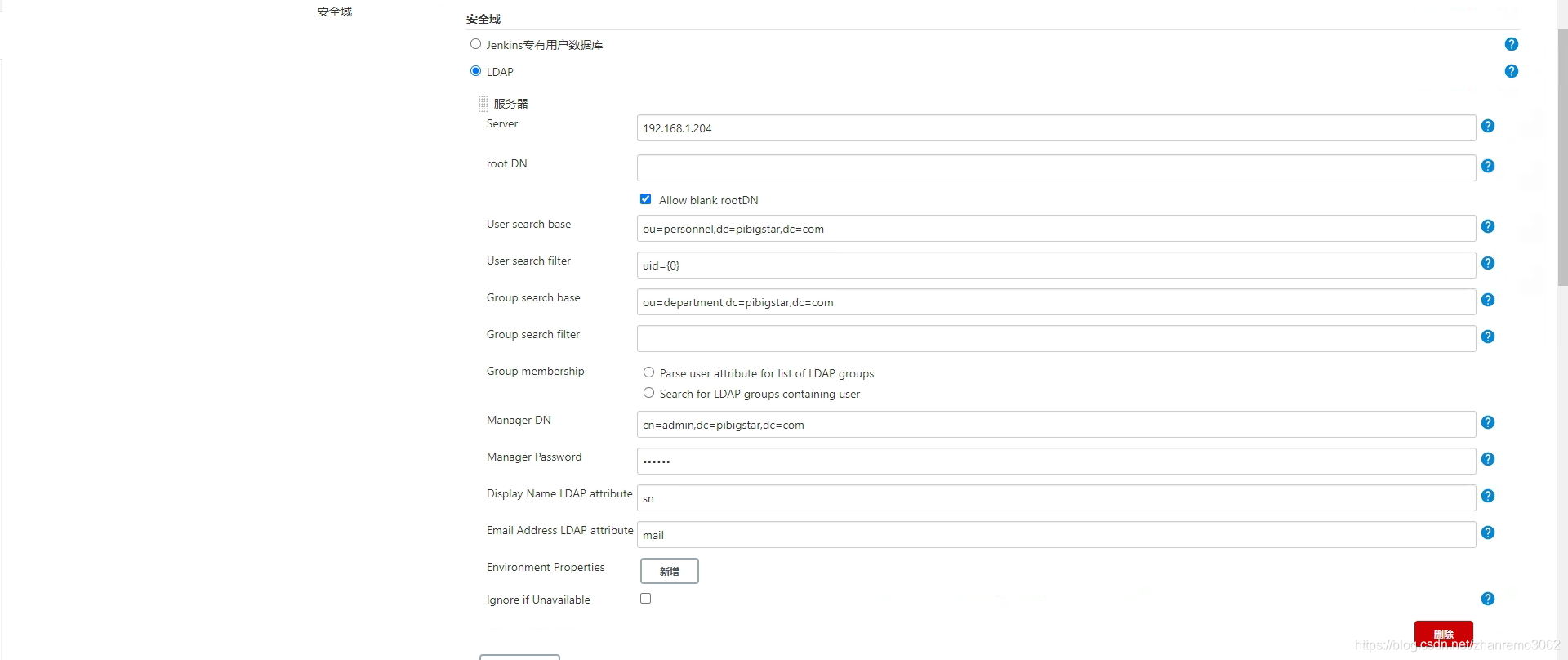This screenshot has height=660, width=1568.
Task: Click the 安全域 section heading
Action: tap(483, 19)
